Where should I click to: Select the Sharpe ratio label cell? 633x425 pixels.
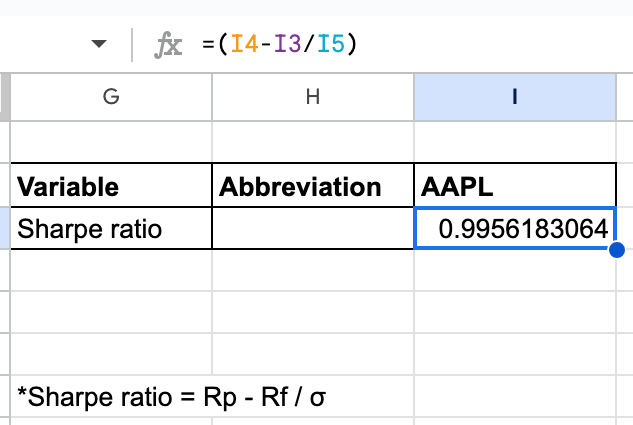click(111, 228)
